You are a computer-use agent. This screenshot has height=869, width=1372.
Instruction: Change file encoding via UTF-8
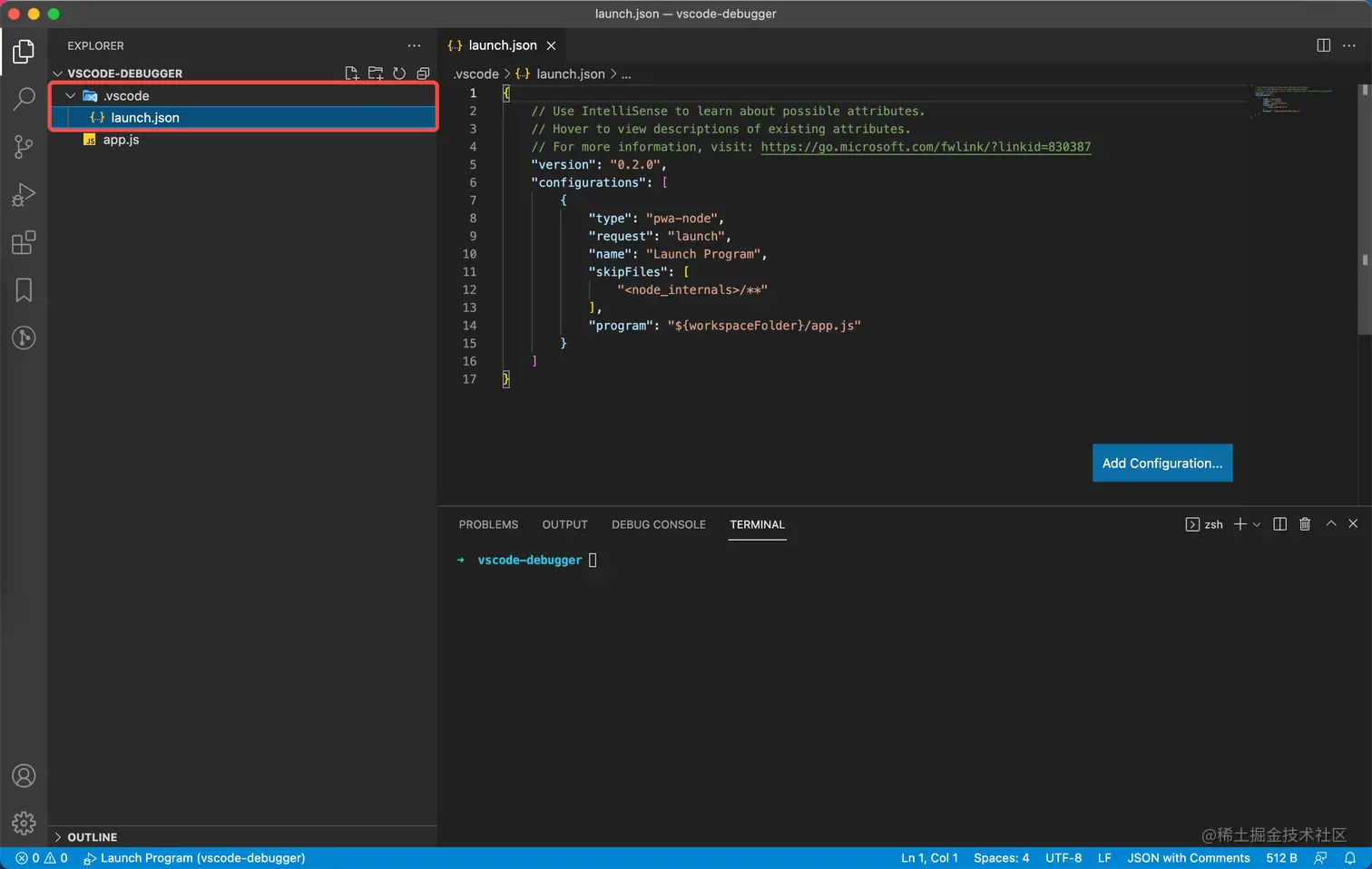click(1063, 858)
